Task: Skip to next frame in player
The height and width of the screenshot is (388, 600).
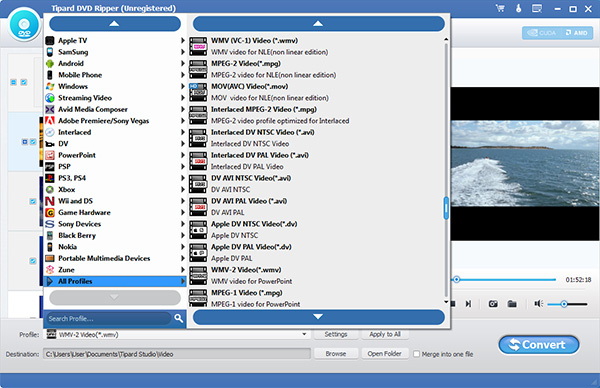Action: pyautogui.click(x=468, y=304)
